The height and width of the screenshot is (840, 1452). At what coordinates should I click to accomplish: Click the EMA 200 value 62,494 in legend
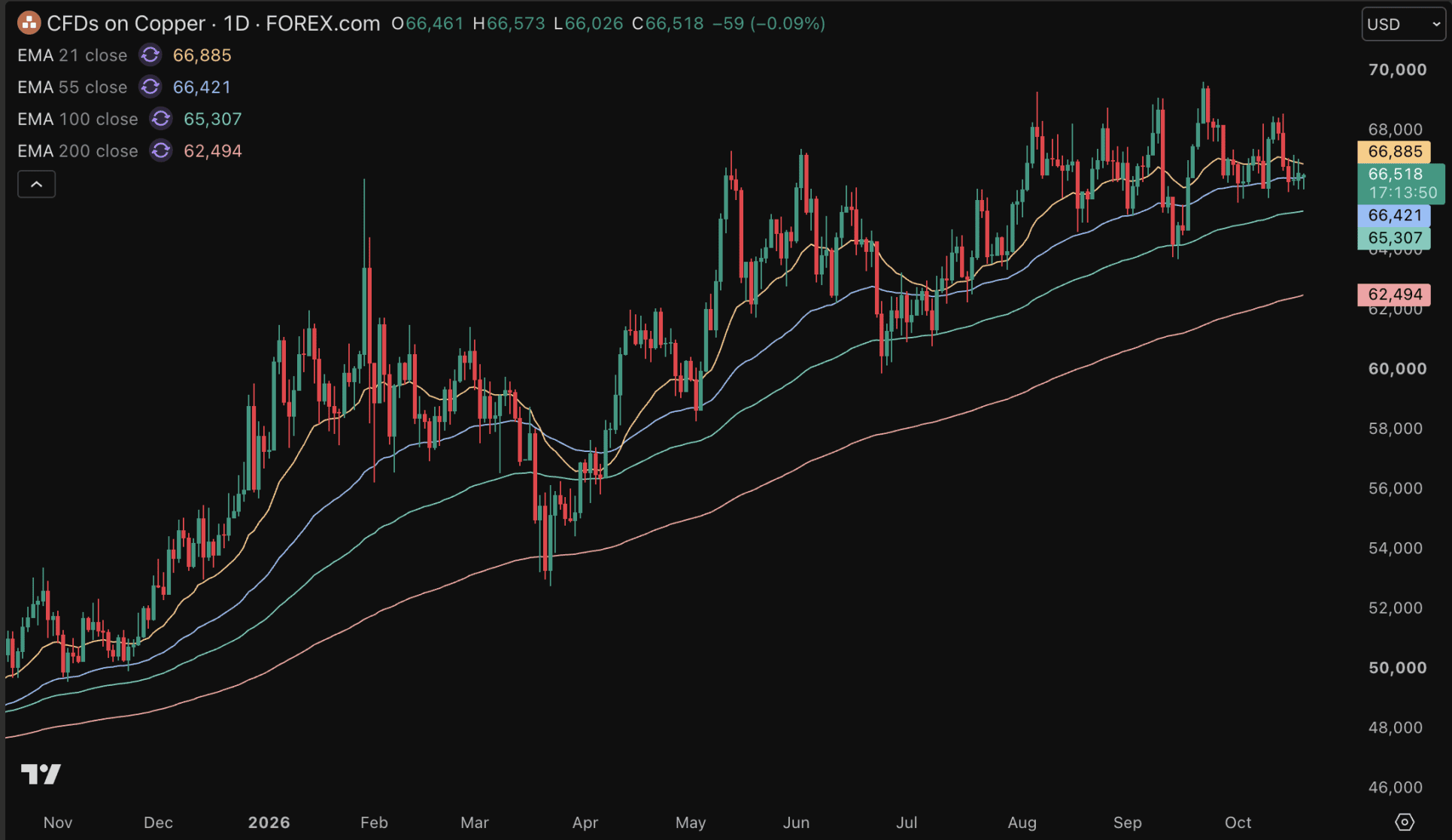[213, 150]
